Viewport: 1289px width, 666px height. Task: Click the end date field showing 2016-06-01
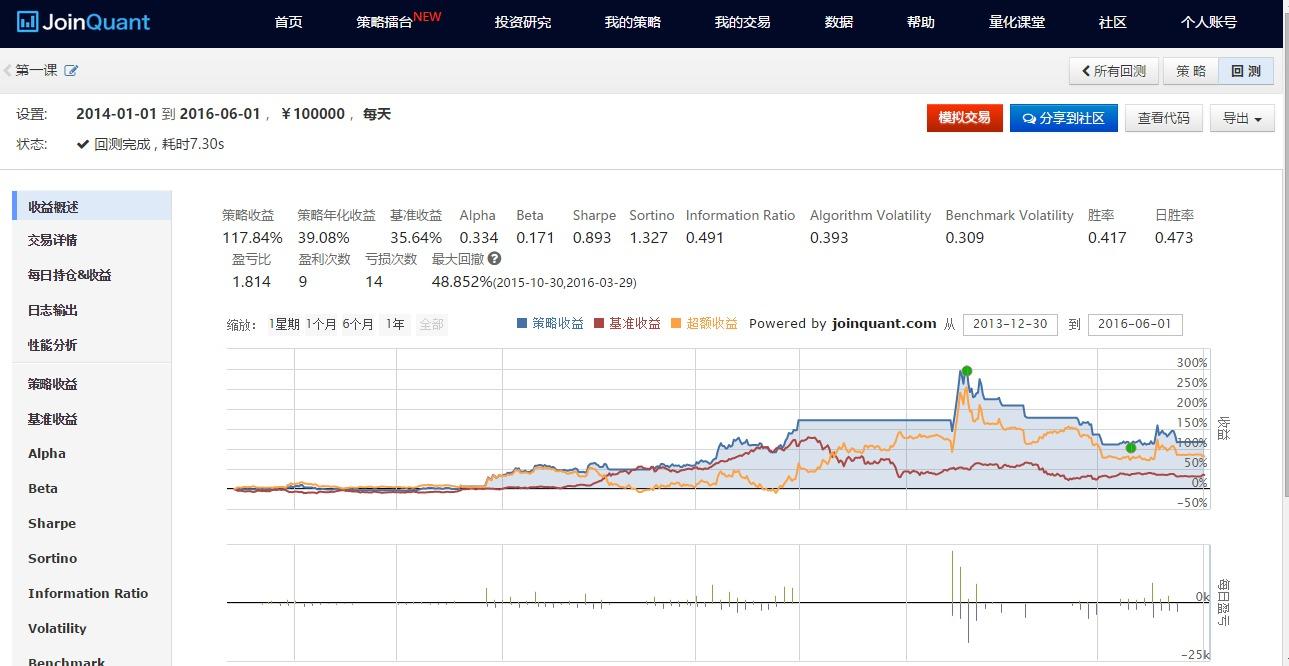(1135, 324)
